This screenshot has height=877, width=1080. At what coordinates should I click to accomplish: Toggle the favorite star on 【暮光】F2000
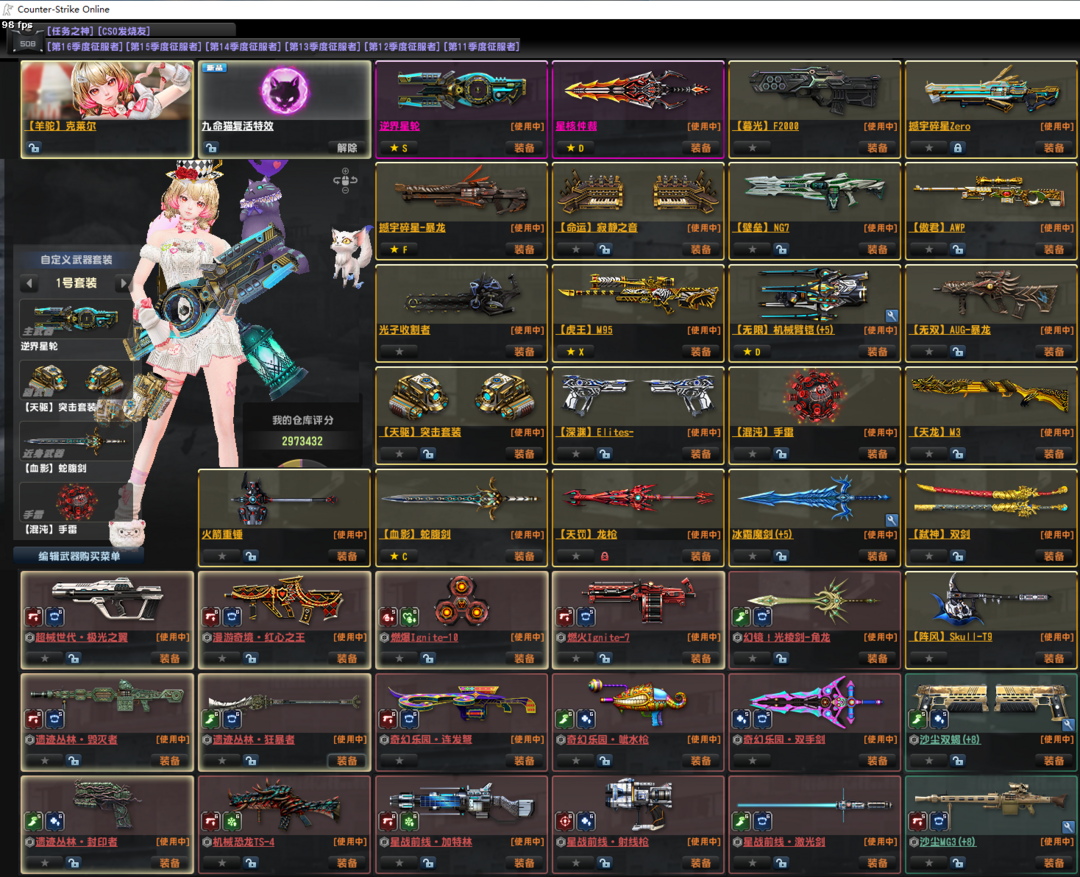pos(752,147)
